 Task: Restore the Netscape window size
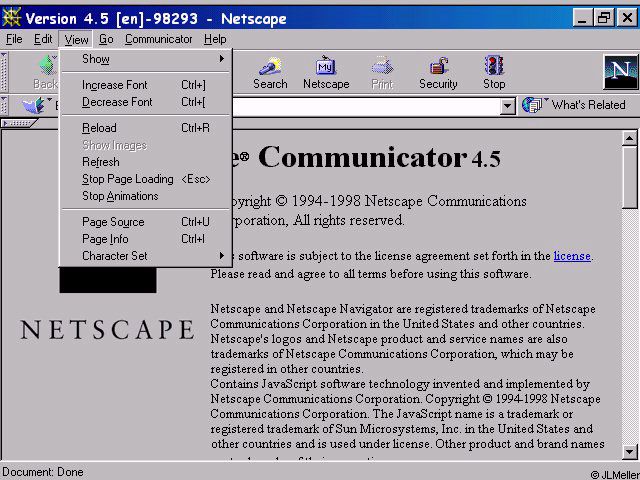(x=604, y=18)
